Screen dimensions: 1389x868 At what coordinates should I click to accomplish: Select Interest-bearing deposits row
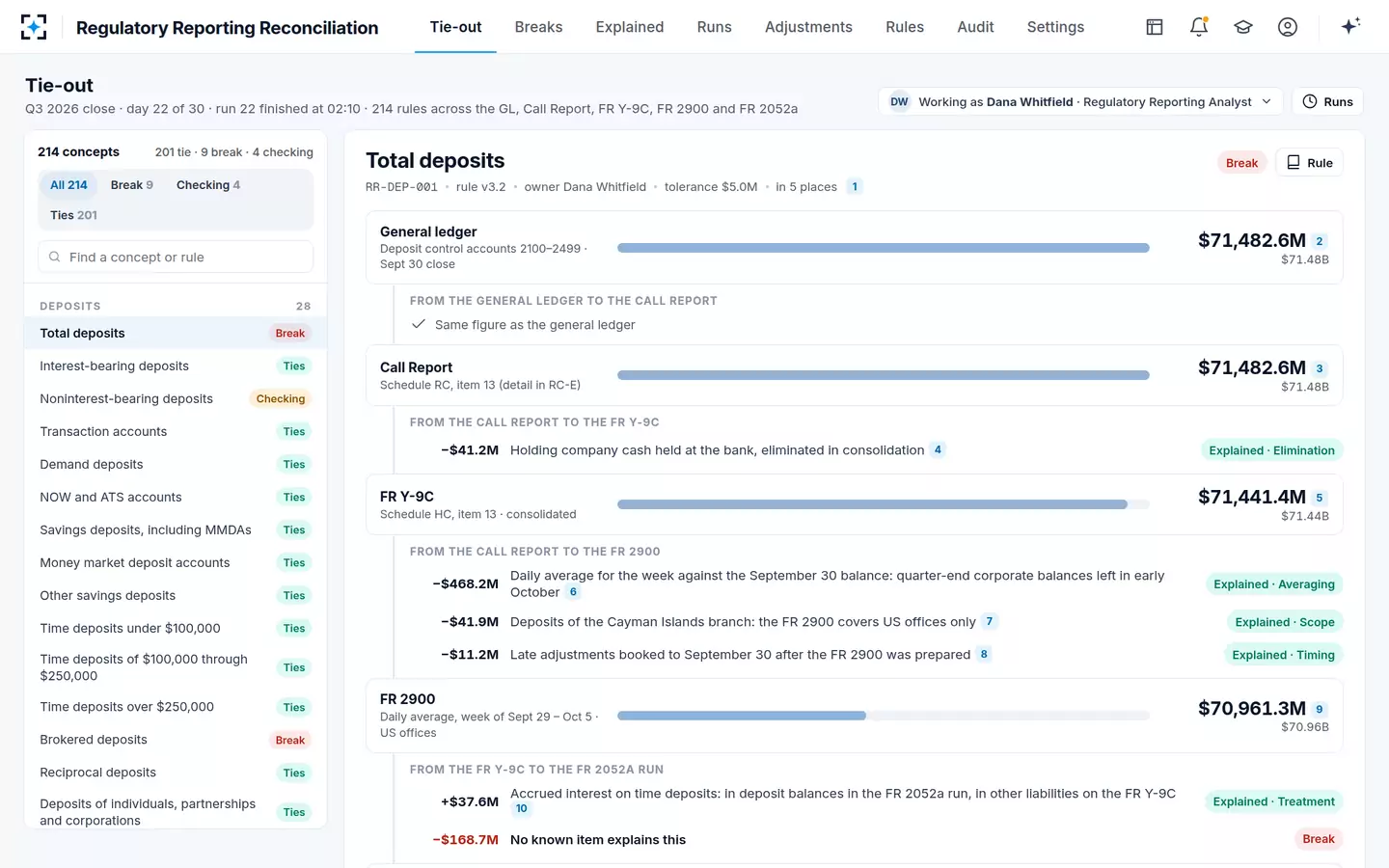click(176, 366)
